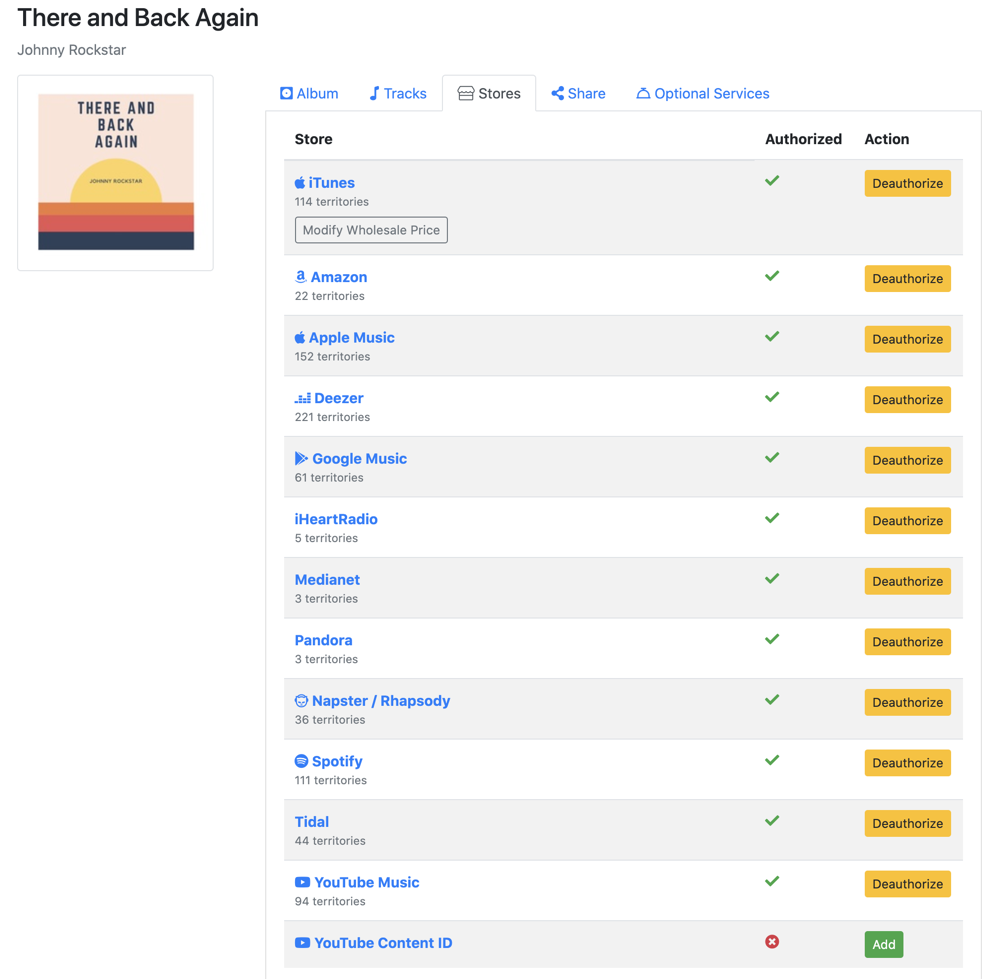Click the red X in YouTube Content ID row

(772, 942)
